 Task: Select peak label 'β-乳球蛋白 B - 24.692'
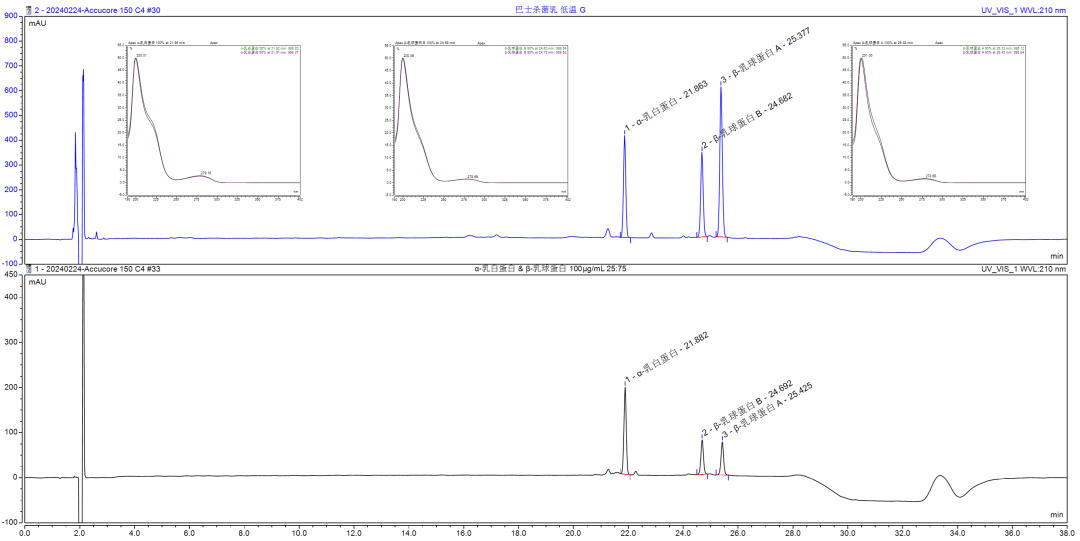click(747, 407)
